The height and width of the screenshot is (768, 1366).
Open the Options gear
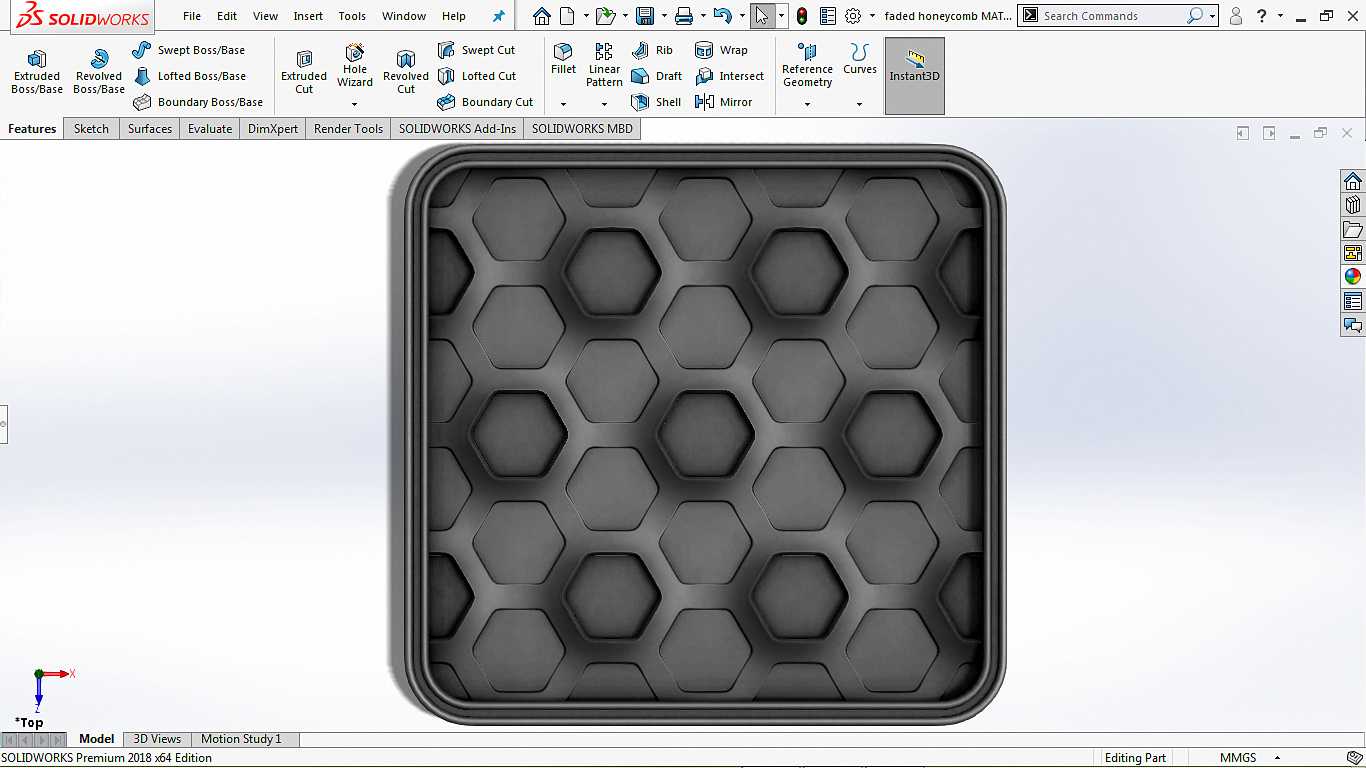point(853,16)
